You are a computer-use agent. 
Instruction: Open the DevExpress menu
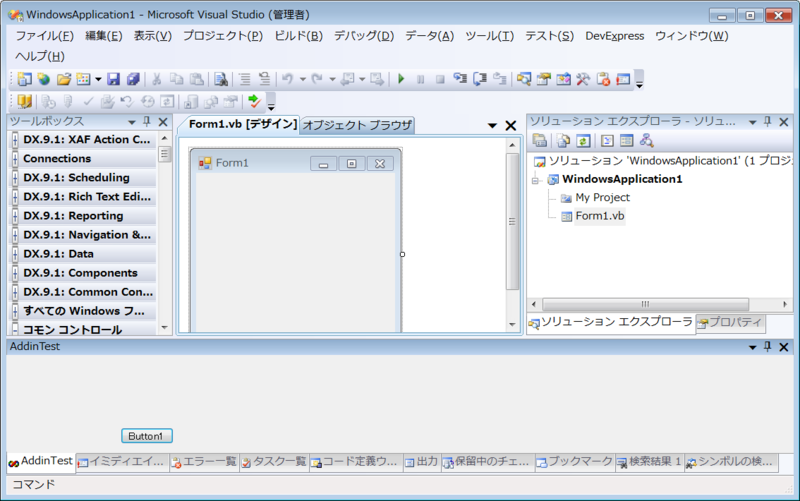614,36
